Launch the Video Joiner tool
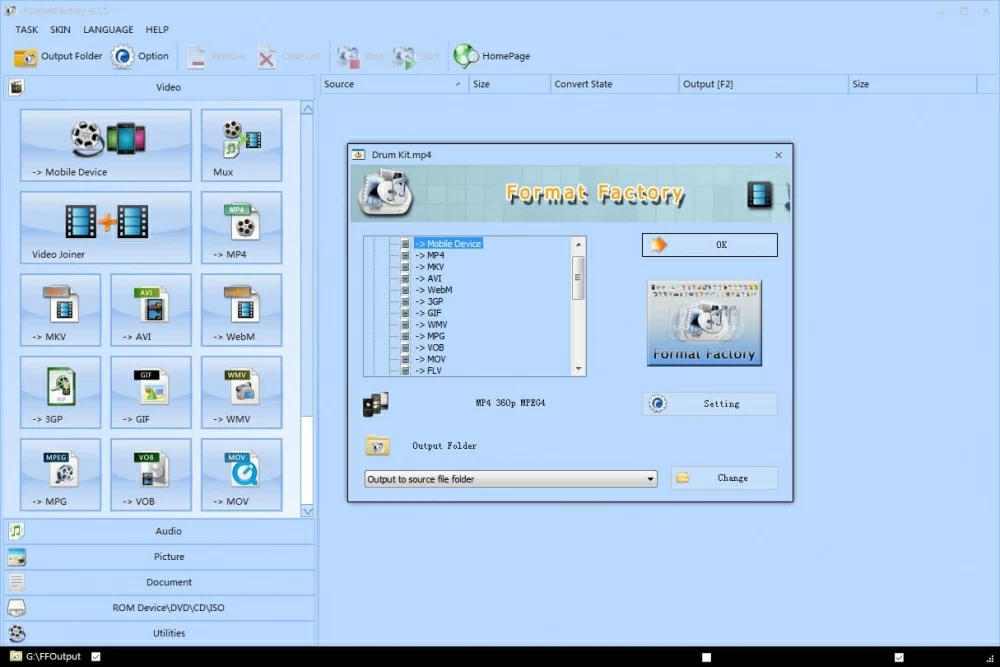Image resolution: width=1000 pixels, height=667 pixels. coord(105,227)
